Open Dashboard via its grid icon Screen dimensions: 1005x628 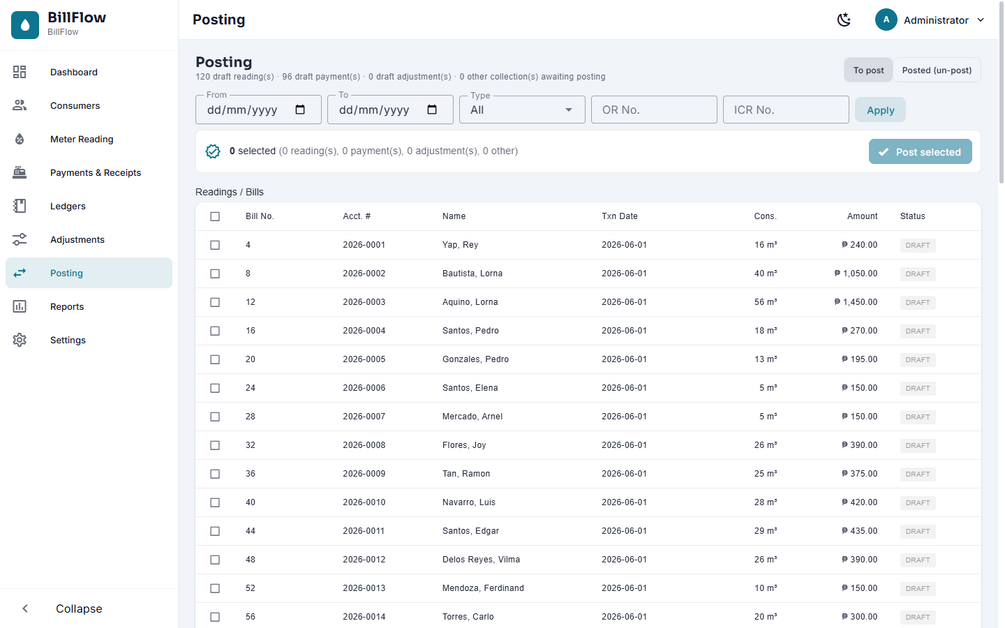[20, 72]
